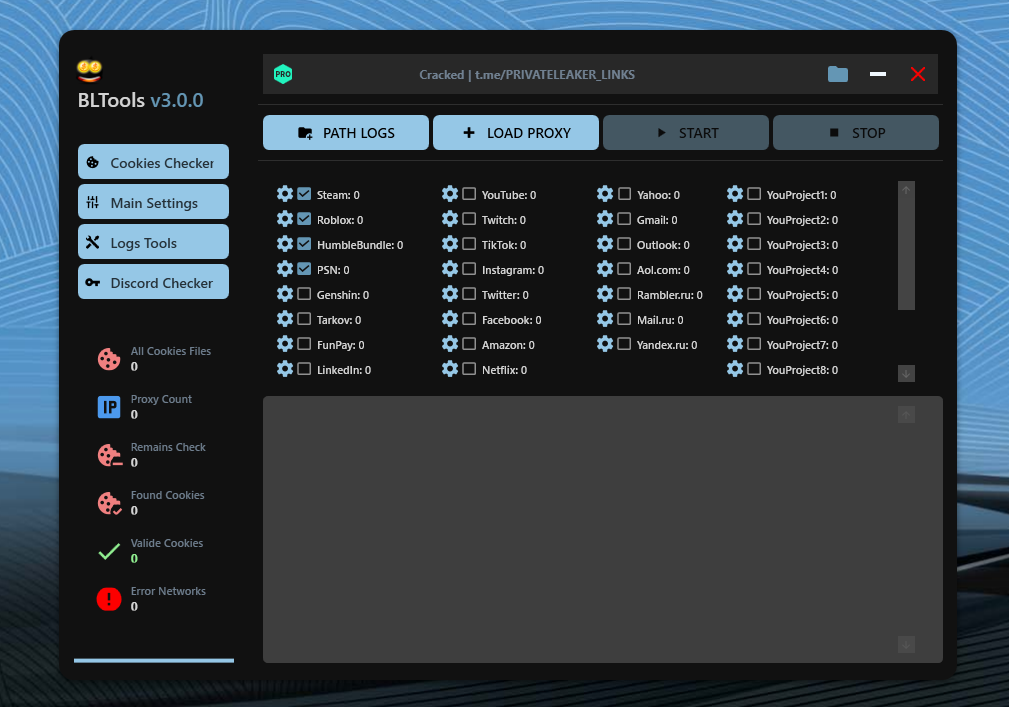The height and width of the screenshot is (707, 1009).
Task: Open the Discord Checker section
Action: [153, 282]
